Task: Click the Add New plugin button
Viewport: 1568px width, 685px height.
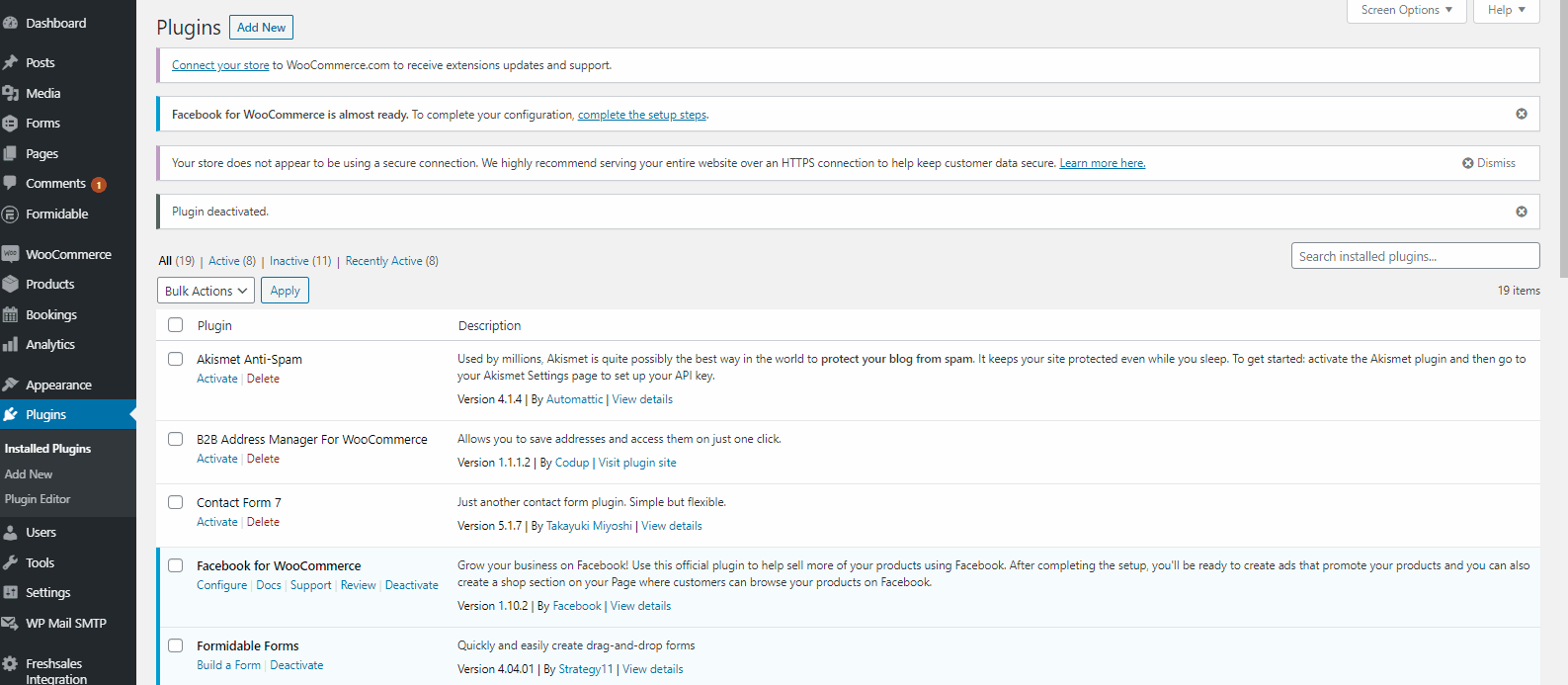Action: [261, 28]
